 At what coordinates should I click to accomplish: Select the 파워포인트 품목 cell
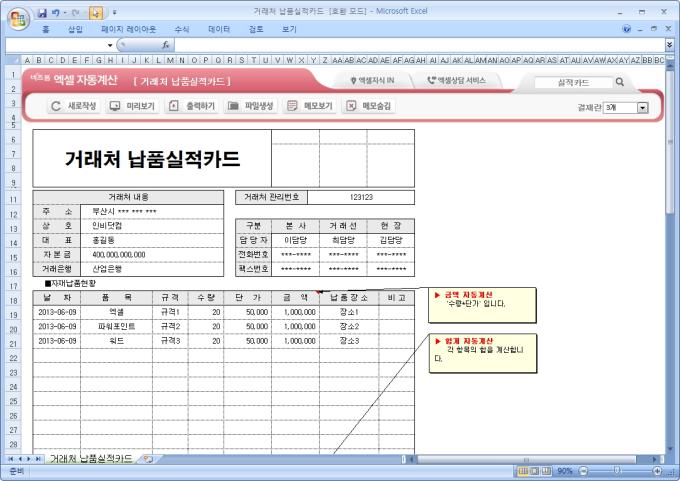(116, 327)
